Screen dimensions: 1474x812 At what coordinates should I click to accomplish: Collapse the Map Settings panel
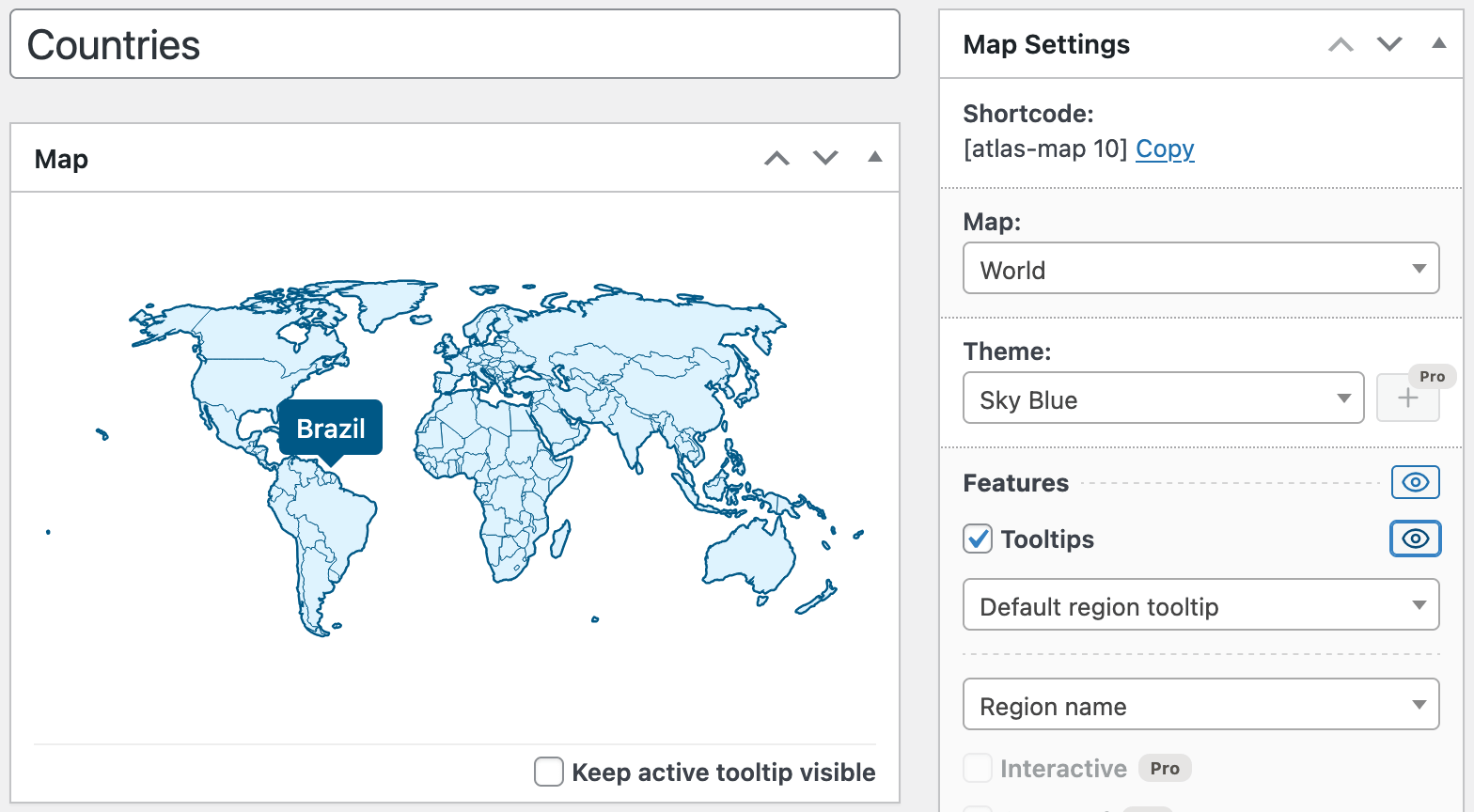tap(1438, 44)
